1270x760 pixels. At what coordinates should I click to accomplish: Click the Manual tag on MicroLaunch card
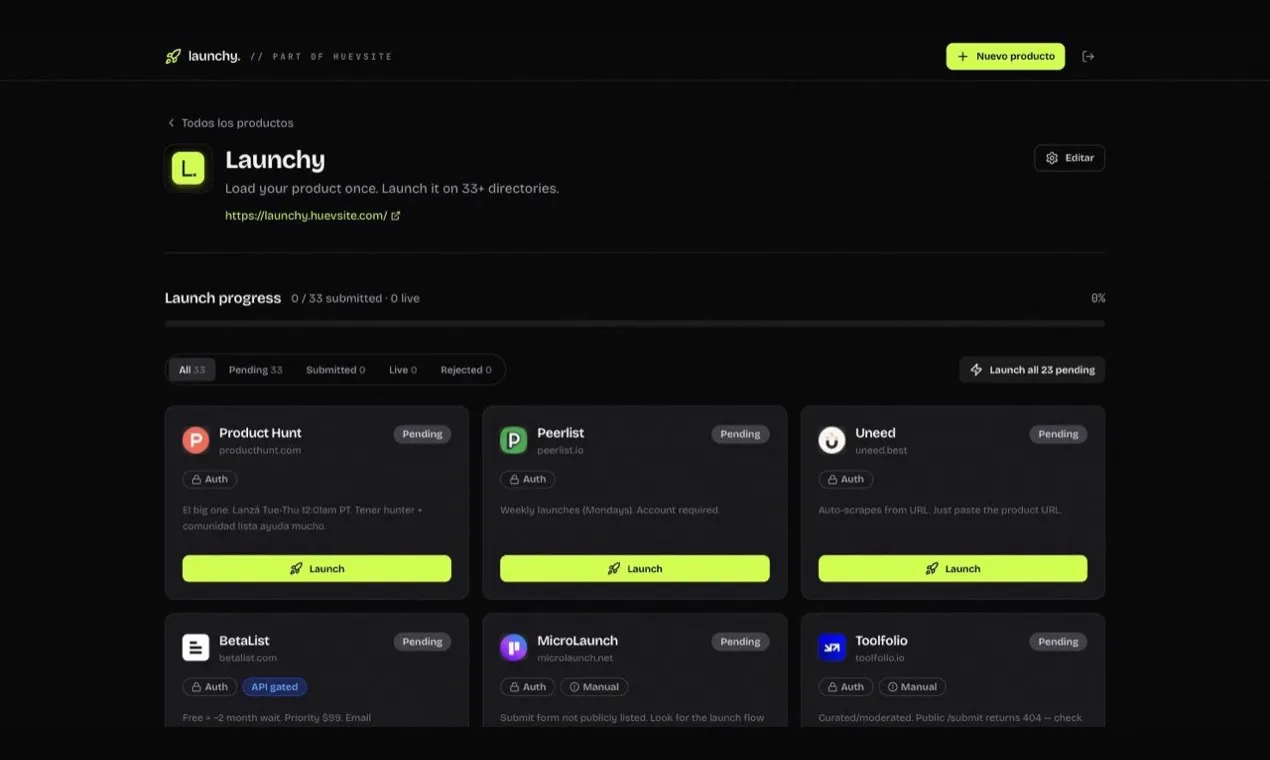[x=594, y=687]
